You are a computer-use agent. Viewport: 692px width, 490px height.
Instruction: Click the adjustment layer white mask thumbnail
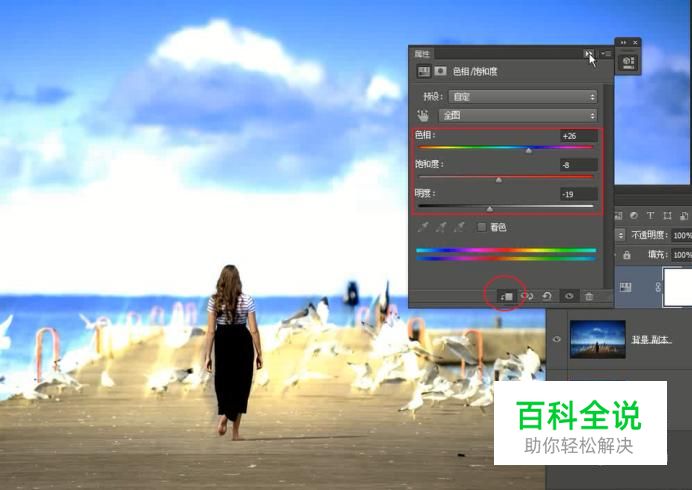coord(677,287)
